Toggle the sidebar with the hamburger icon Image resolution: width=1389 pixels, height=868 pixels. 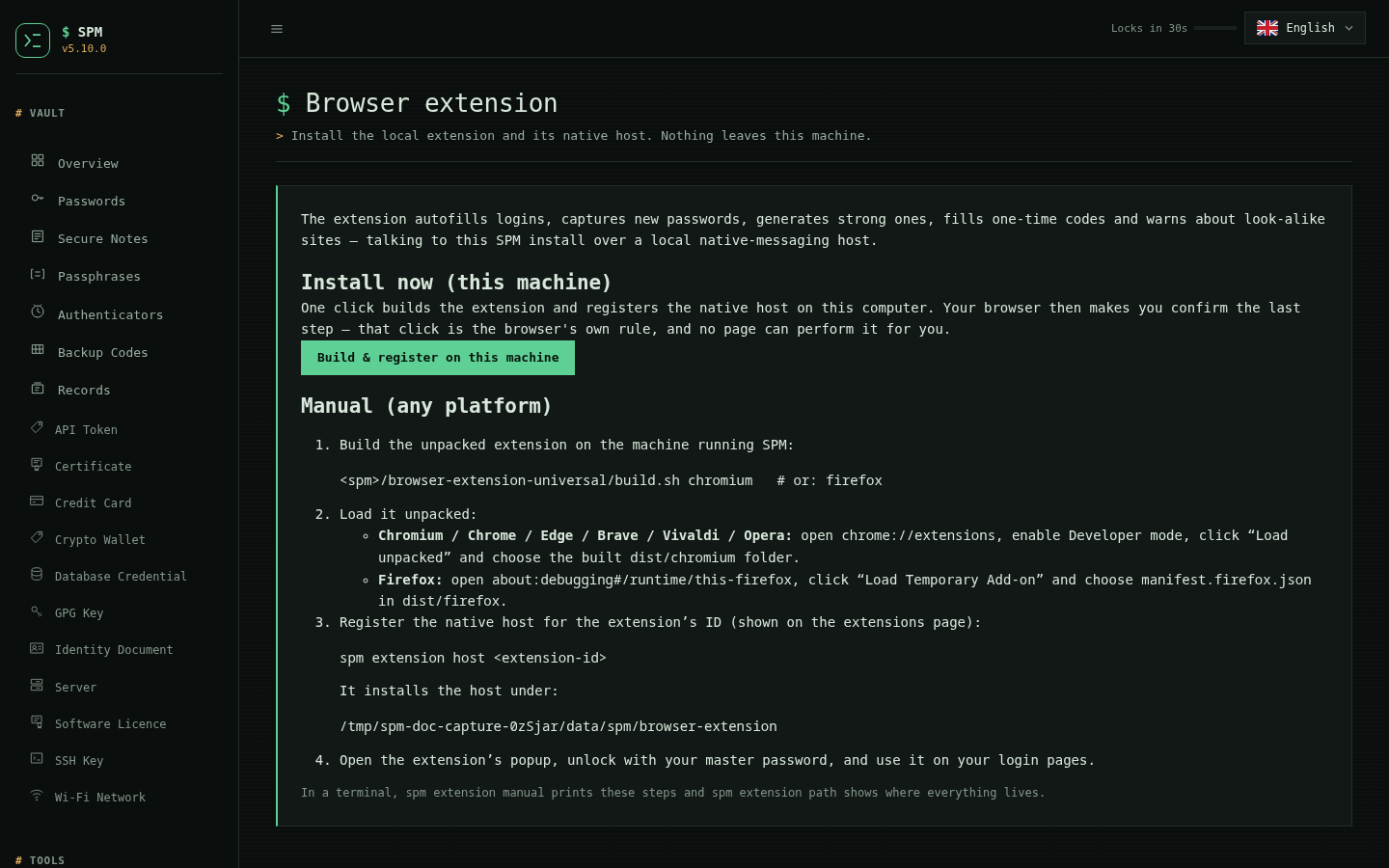(x=277, y=29)
